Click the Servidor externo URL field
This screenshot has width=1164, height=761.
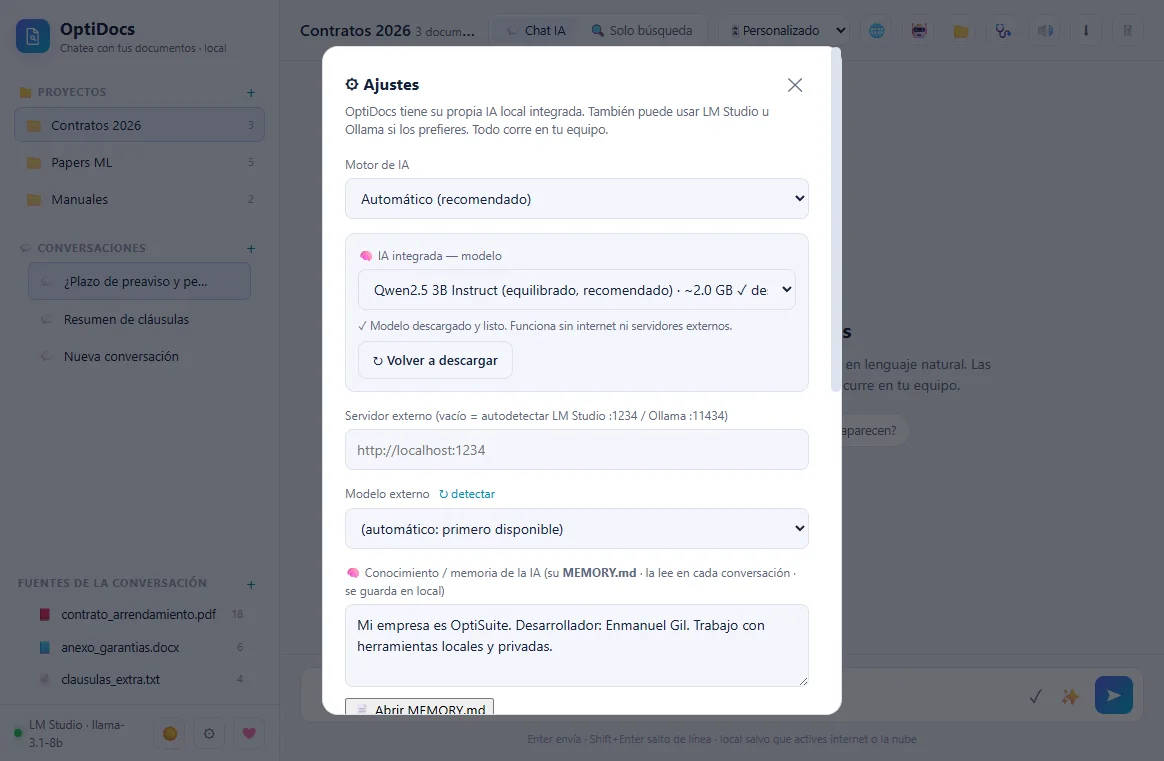pyautogui.click(x=577, y=449)
